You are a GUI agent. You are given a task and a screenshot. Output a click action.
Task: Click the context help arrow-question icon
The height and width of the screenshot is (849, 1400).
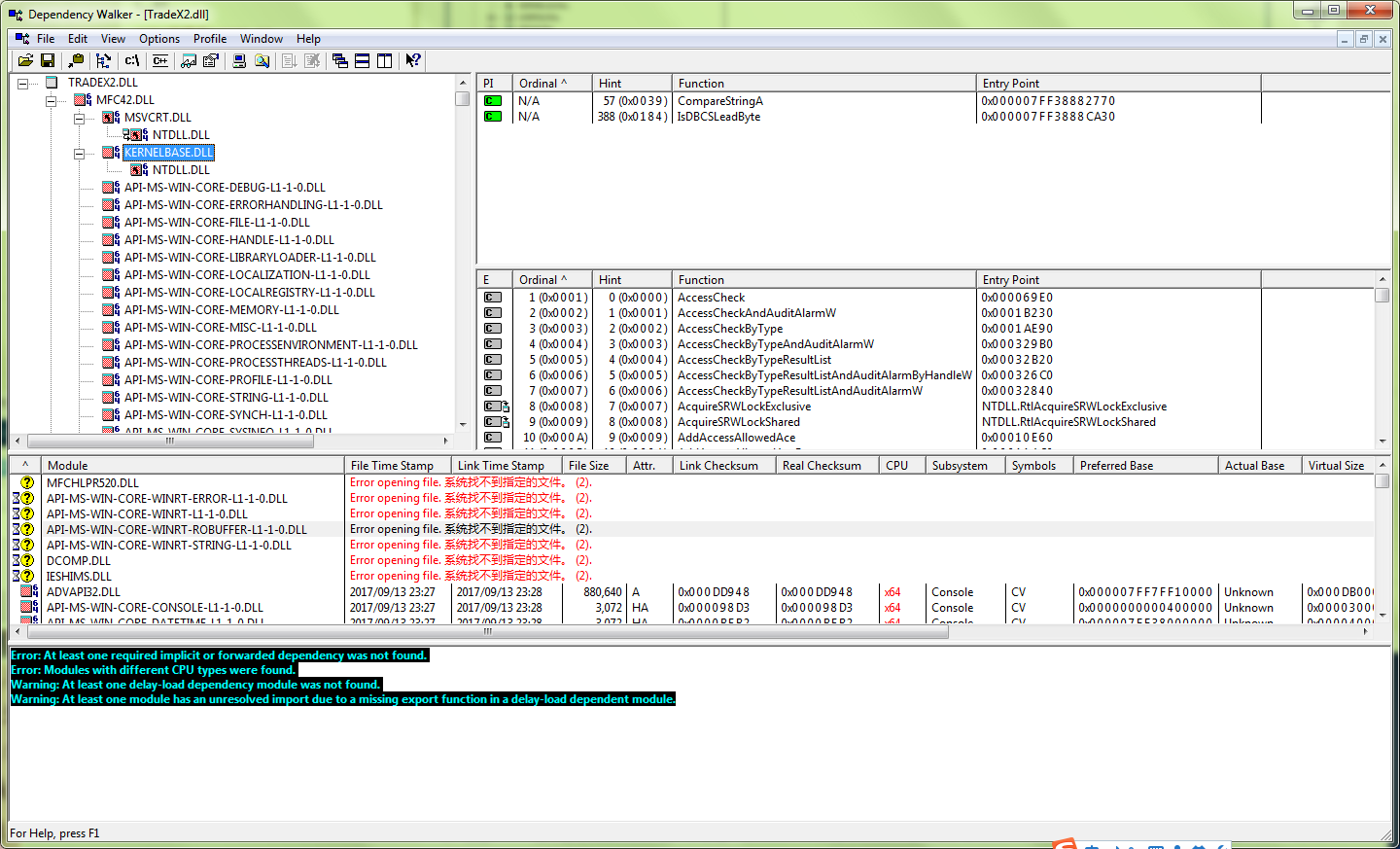click(413, 60)
